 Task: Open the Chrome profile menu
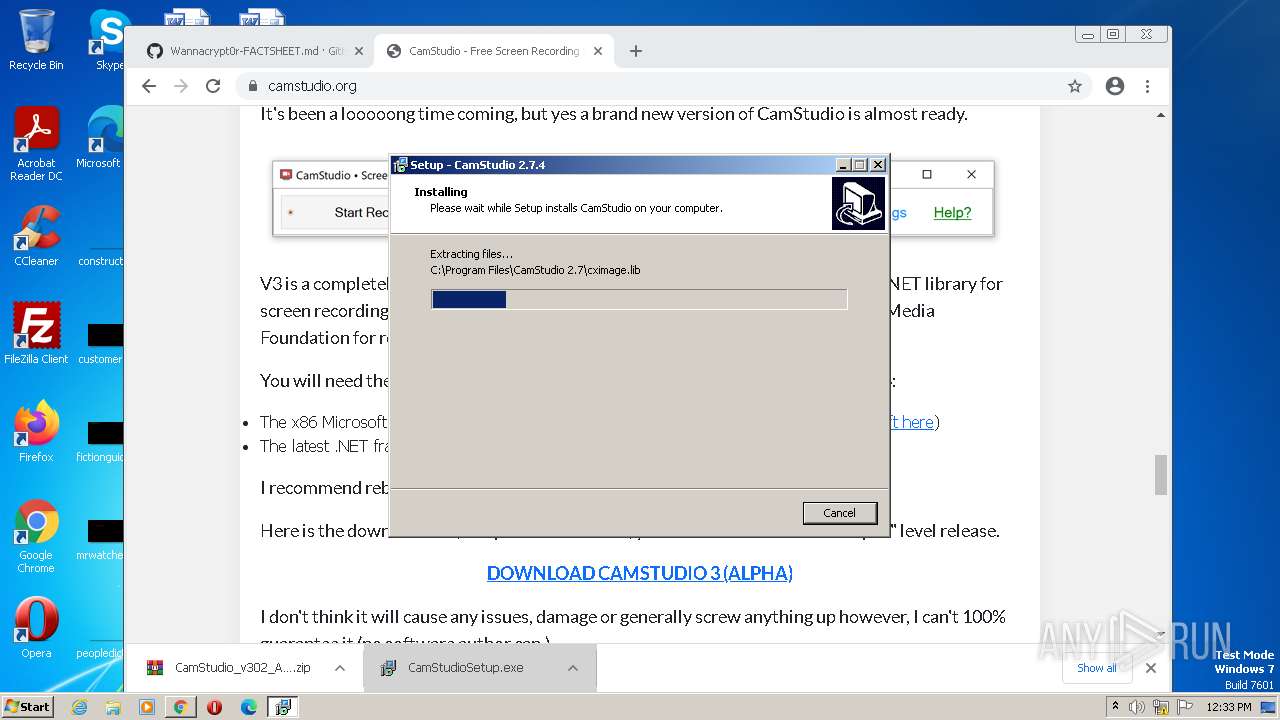point(1115,86)
